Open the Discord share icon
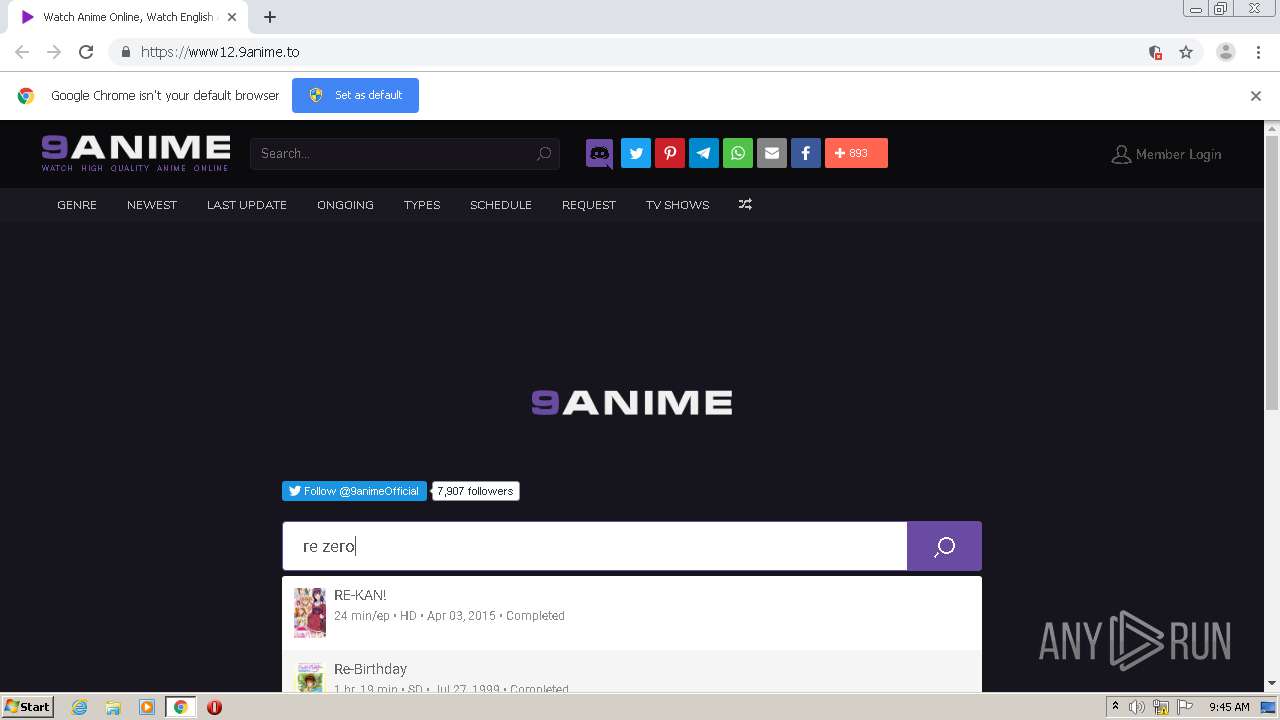The height and width of the screenshot is (720, 1280). pos(600,153)
